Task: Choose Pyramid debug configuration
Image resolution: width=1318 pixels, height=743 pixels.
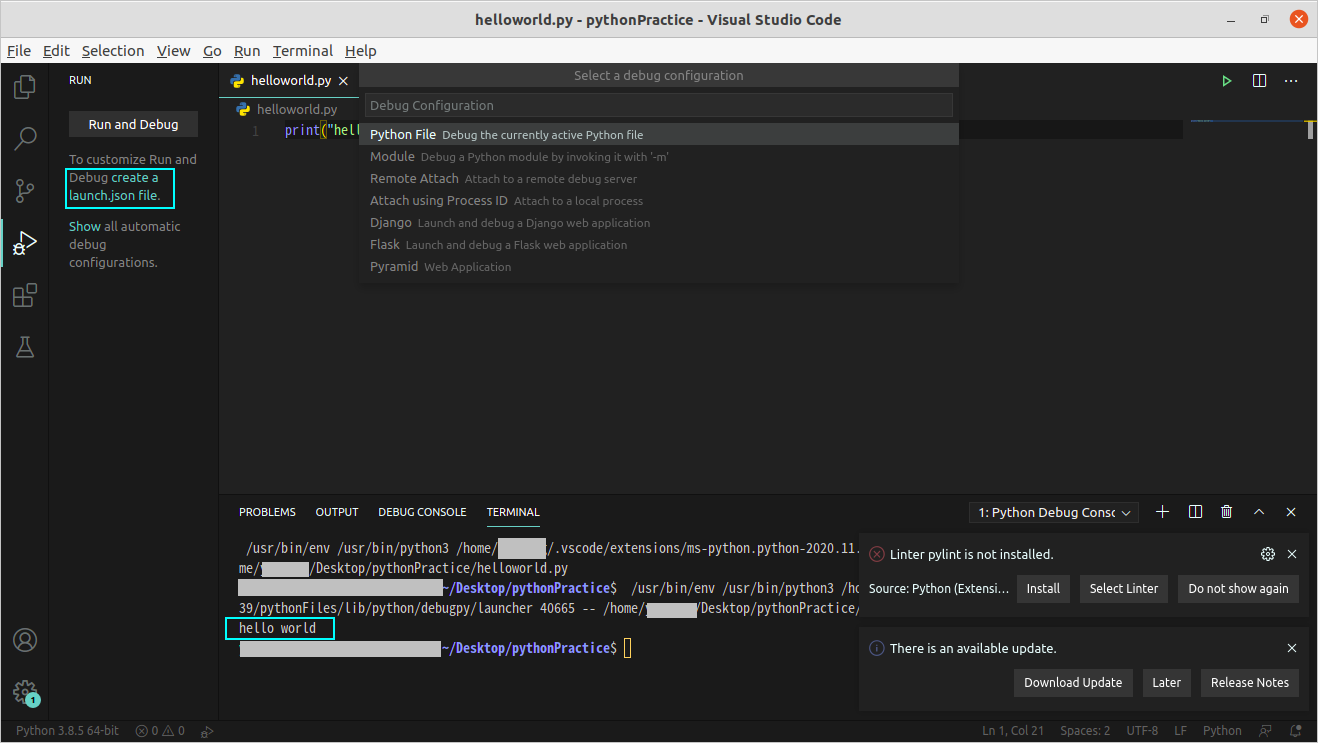Action: 658,266
